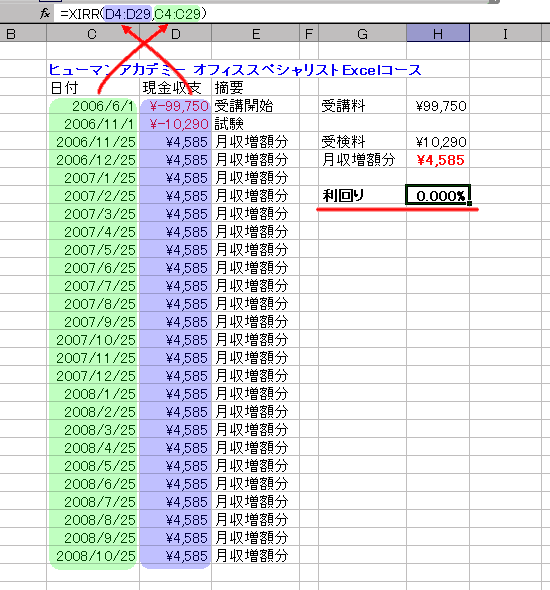Select the date cell 2007/12/25

click(93, 376)
